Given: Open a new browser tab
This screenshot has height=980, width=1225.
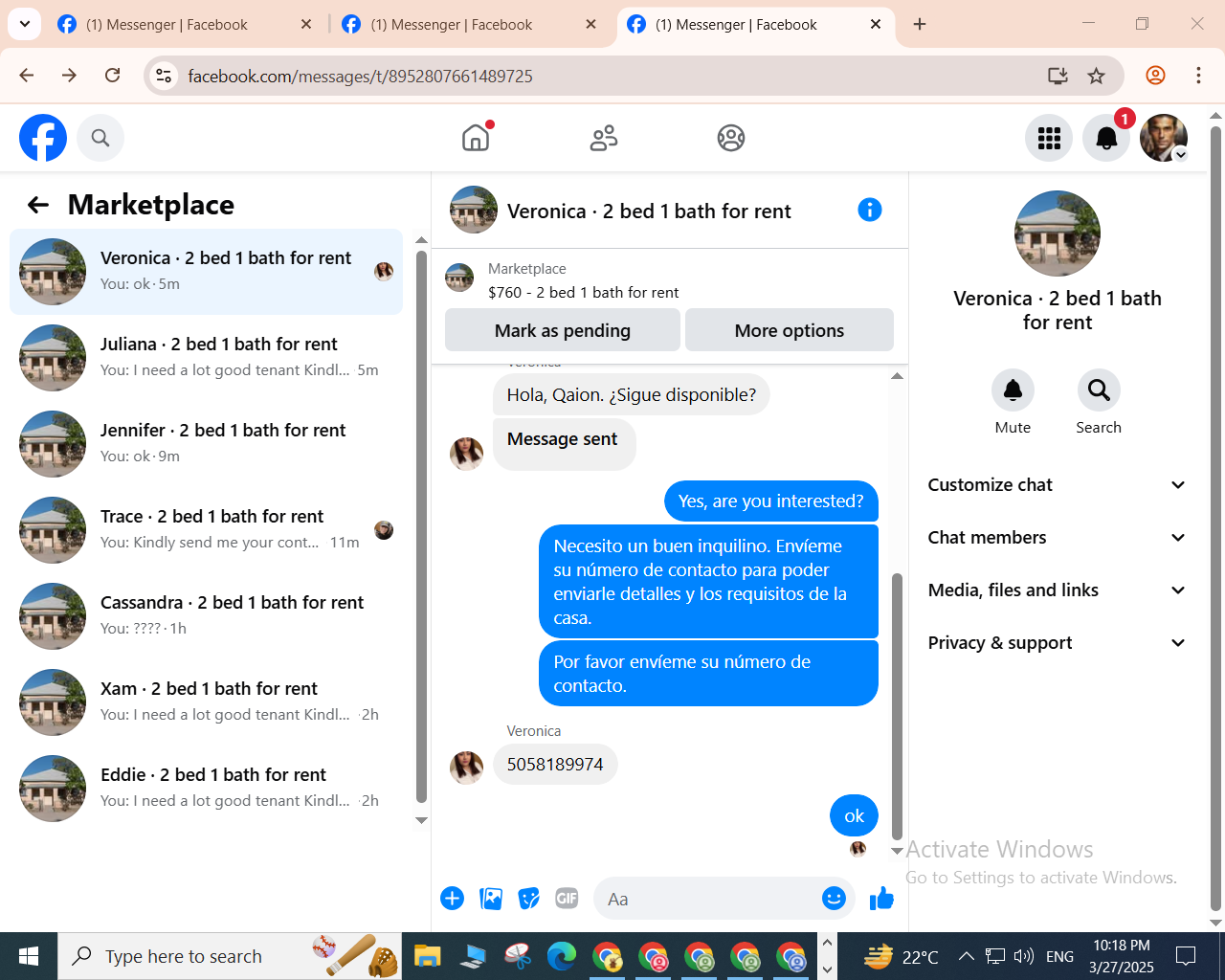Looking at the screenshot, I should click(x=920, y=25).
